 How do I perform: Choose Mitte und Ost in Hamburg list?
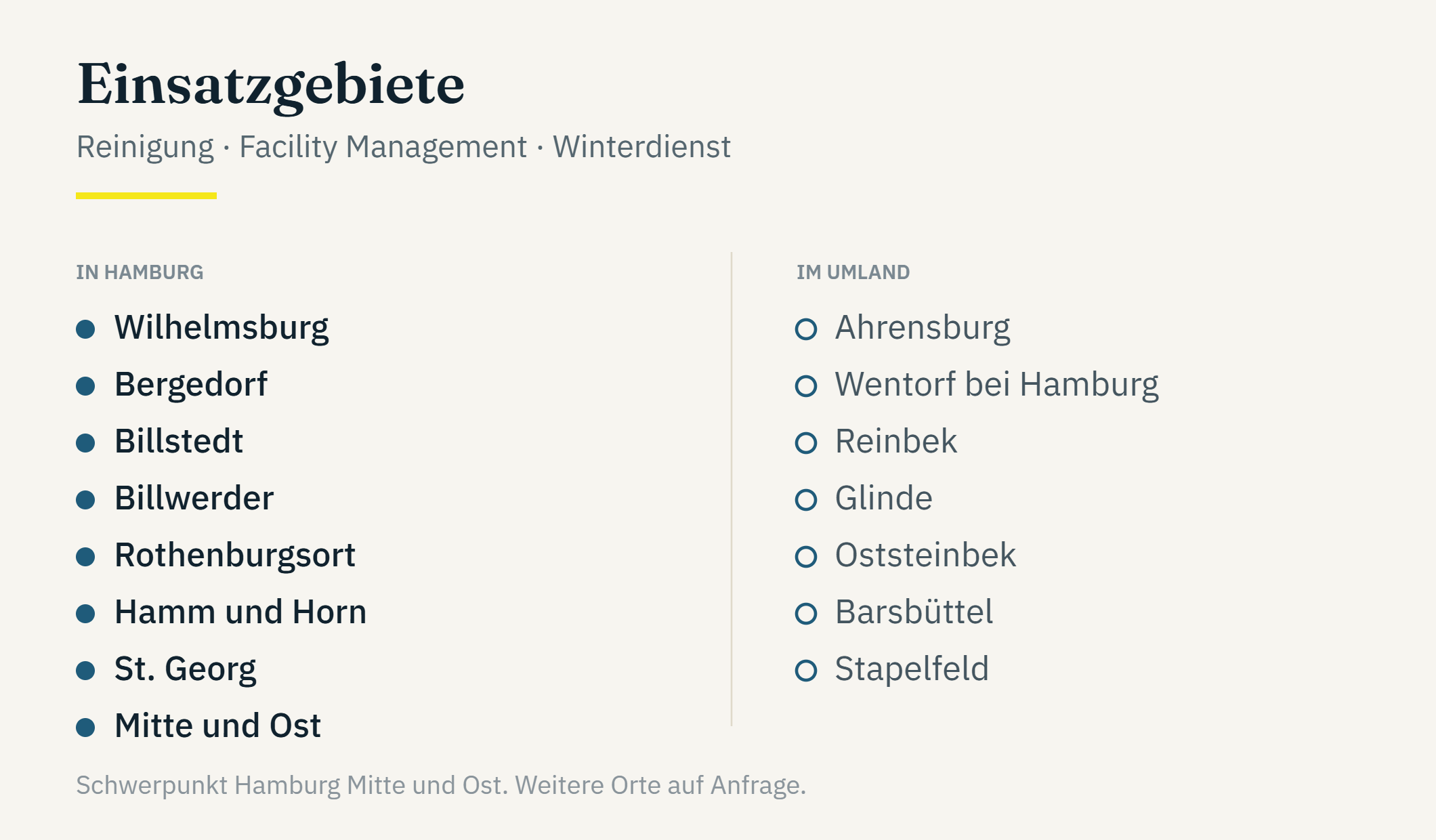pos(217,726)
